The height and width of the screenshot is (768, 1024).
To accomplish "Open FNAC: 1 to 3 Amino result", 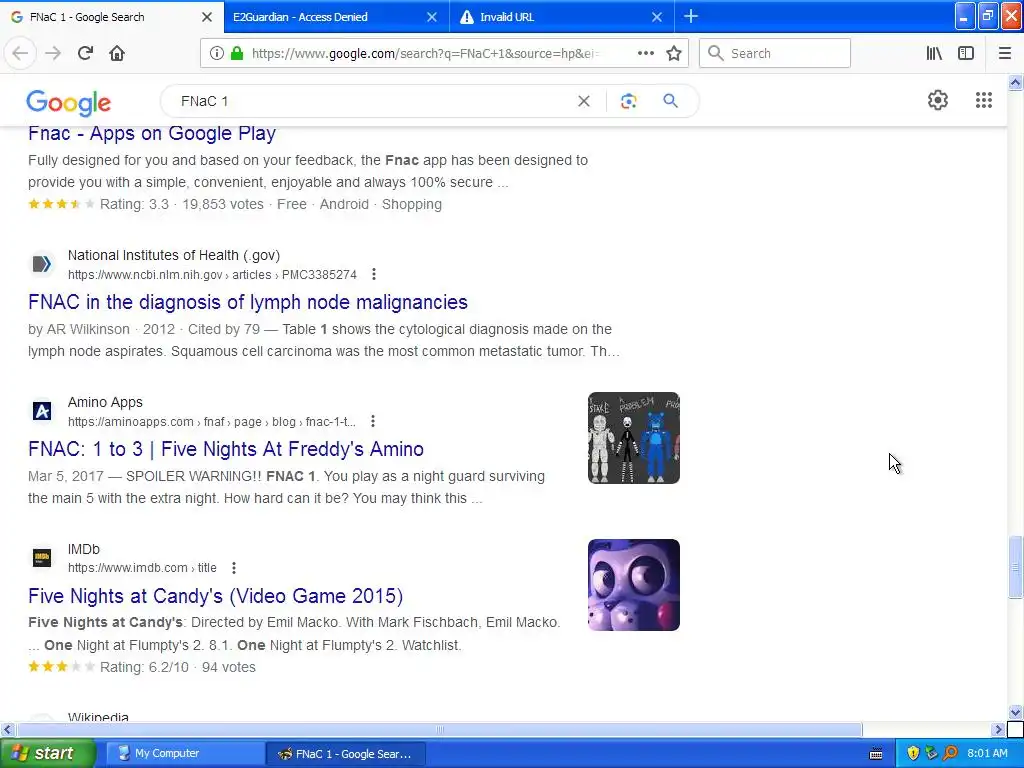I will (x=226, y=449).
